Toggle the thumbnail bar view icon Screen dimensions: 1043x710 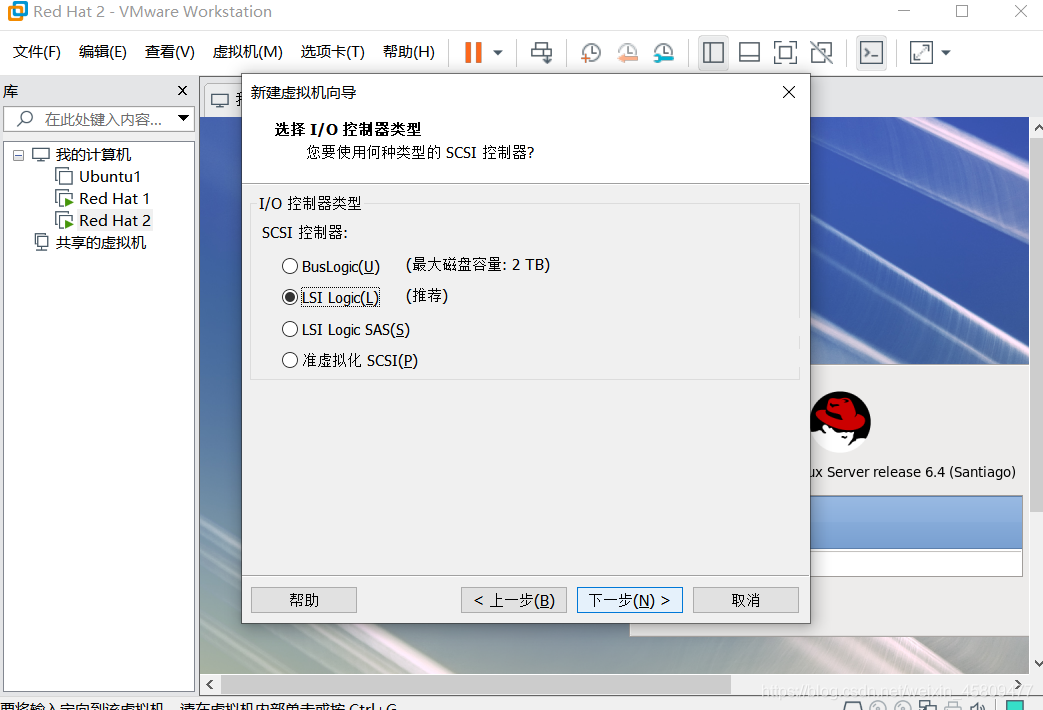749,53
